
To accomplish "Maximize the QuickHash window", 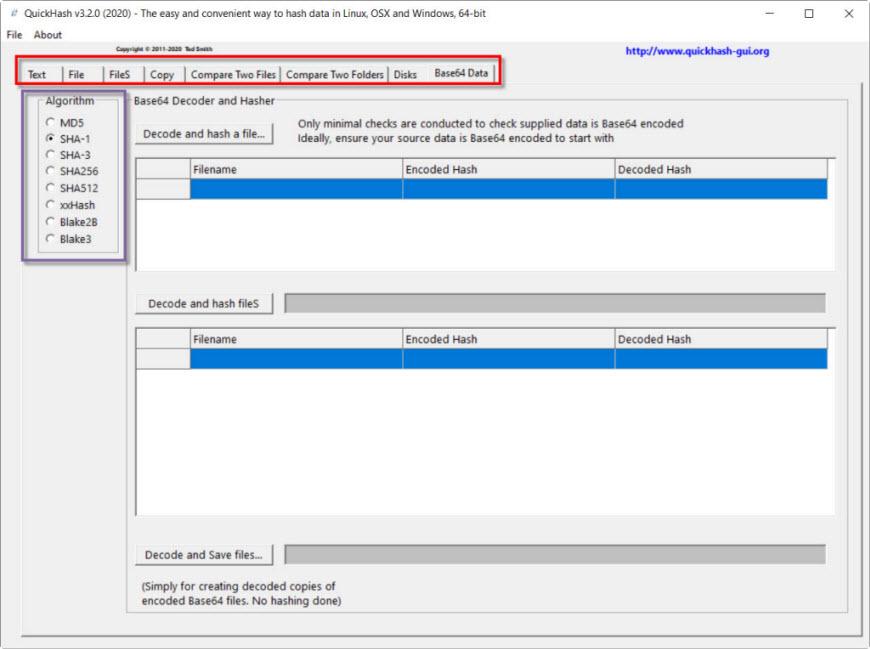I will point(809,13).
